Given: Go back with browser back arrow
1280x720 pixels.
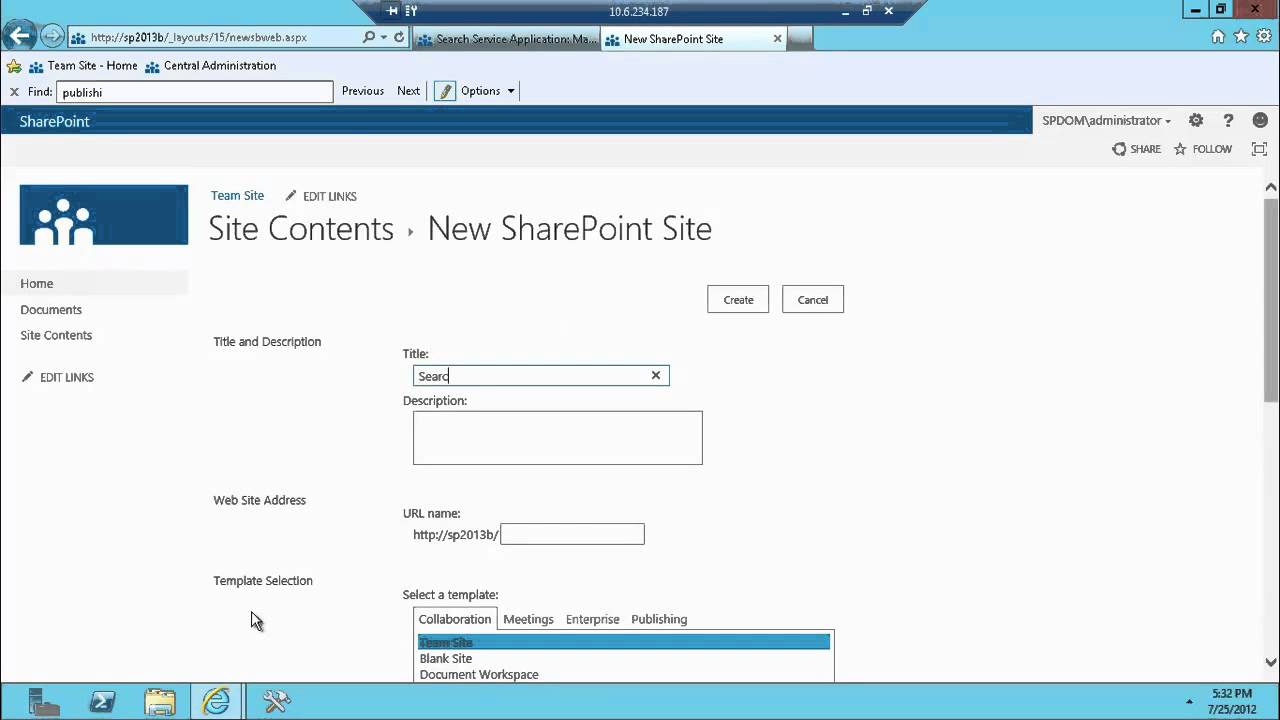Looking at the screenshot, I should pyautogui.click(x=19, y=37).
